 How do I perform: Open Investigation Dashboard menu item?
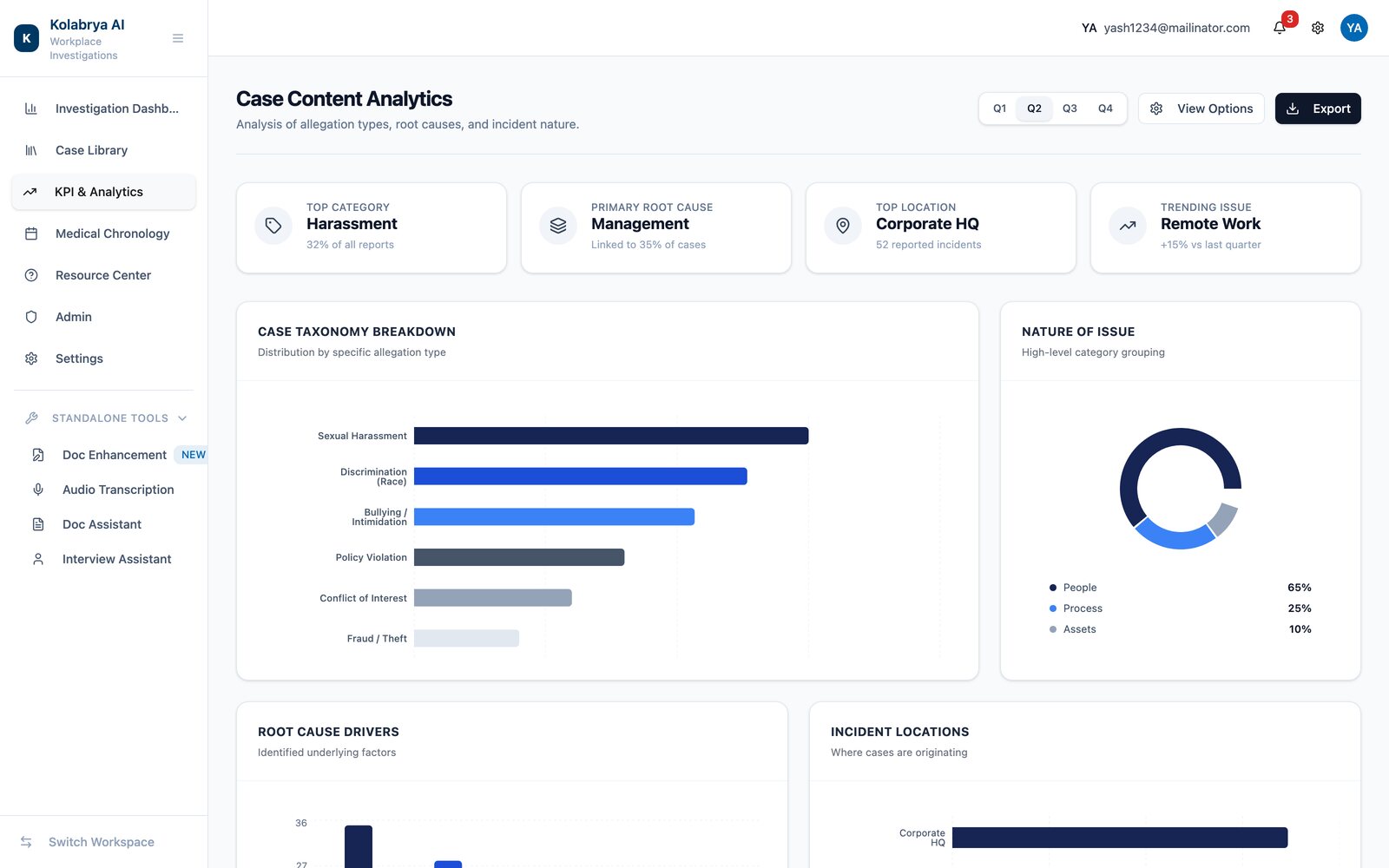tap(103, 108)
